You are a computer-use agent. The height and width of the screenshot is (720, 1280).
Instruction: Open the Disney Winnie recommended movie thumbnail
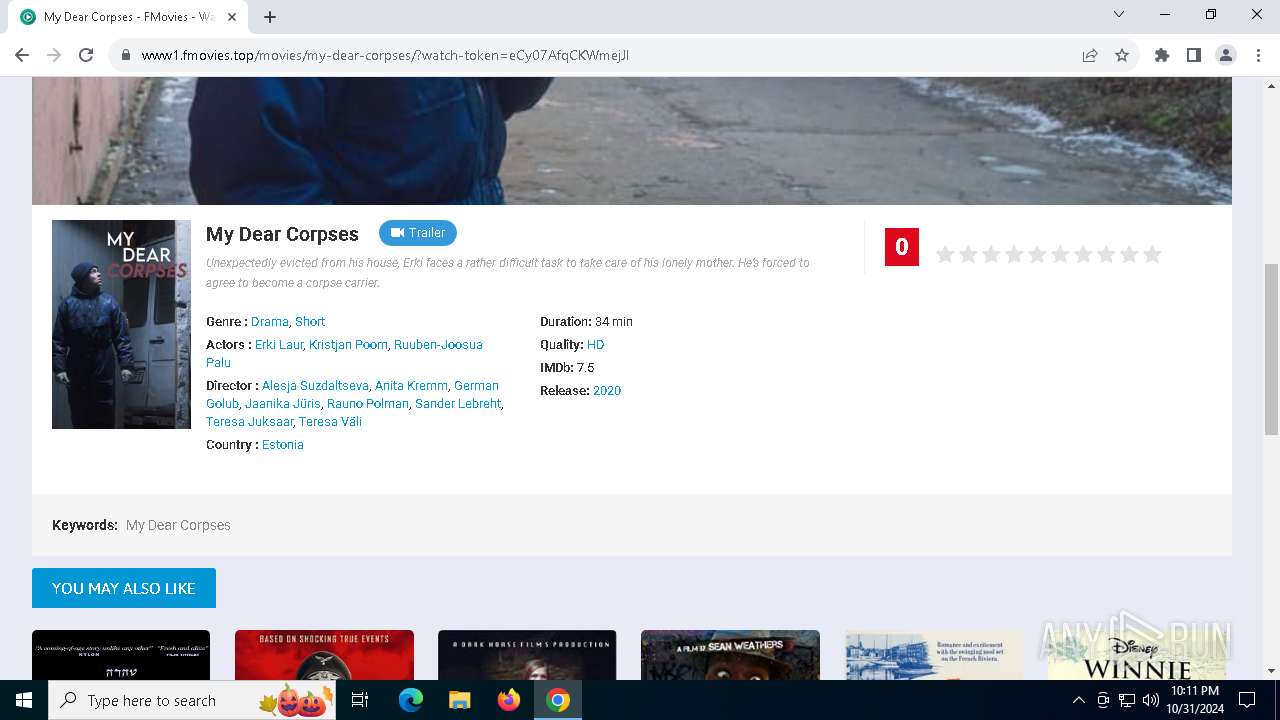tap(1137, 655)
